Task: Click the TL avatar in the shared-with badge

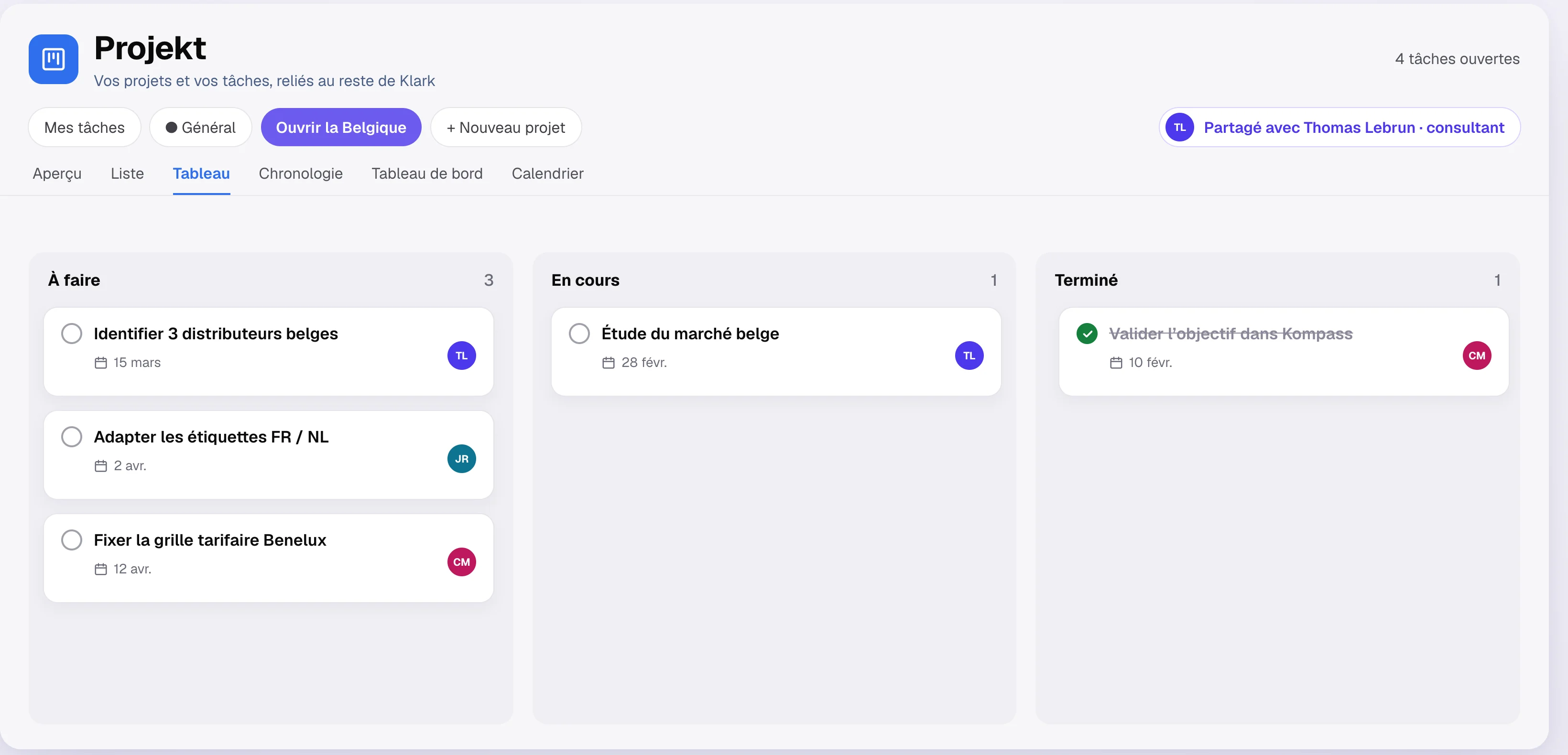Action: click(1180, 128)
